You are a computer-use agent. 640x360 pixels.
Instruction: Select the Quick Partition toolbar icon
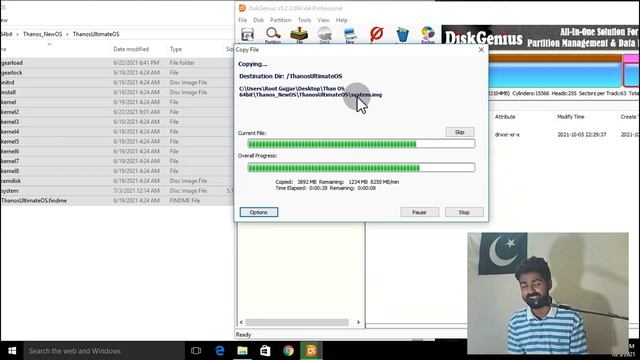tap(324, 35)
